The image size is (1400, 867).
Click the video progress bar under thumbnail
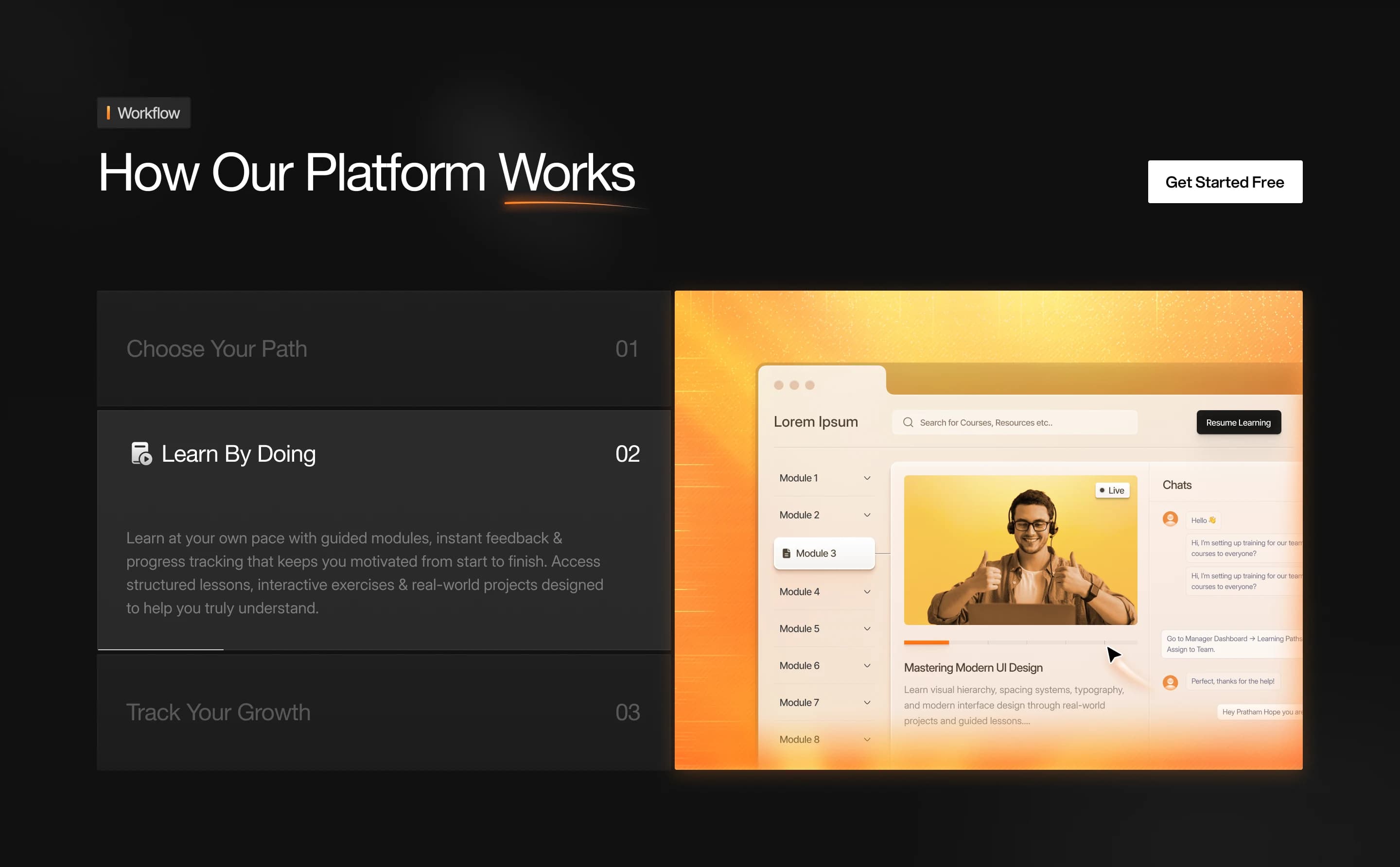click(1020, 643)
